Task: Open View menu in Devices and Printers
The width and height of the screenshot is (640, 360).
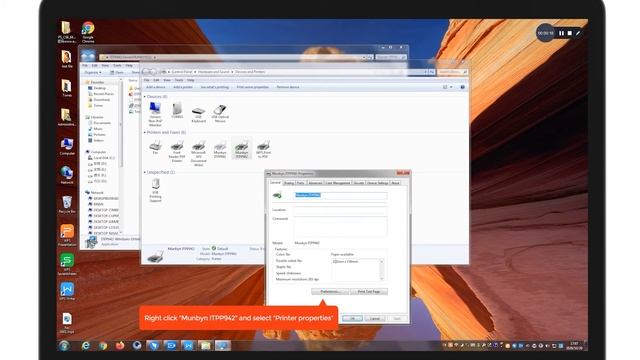Action: [x=167, y=80]
